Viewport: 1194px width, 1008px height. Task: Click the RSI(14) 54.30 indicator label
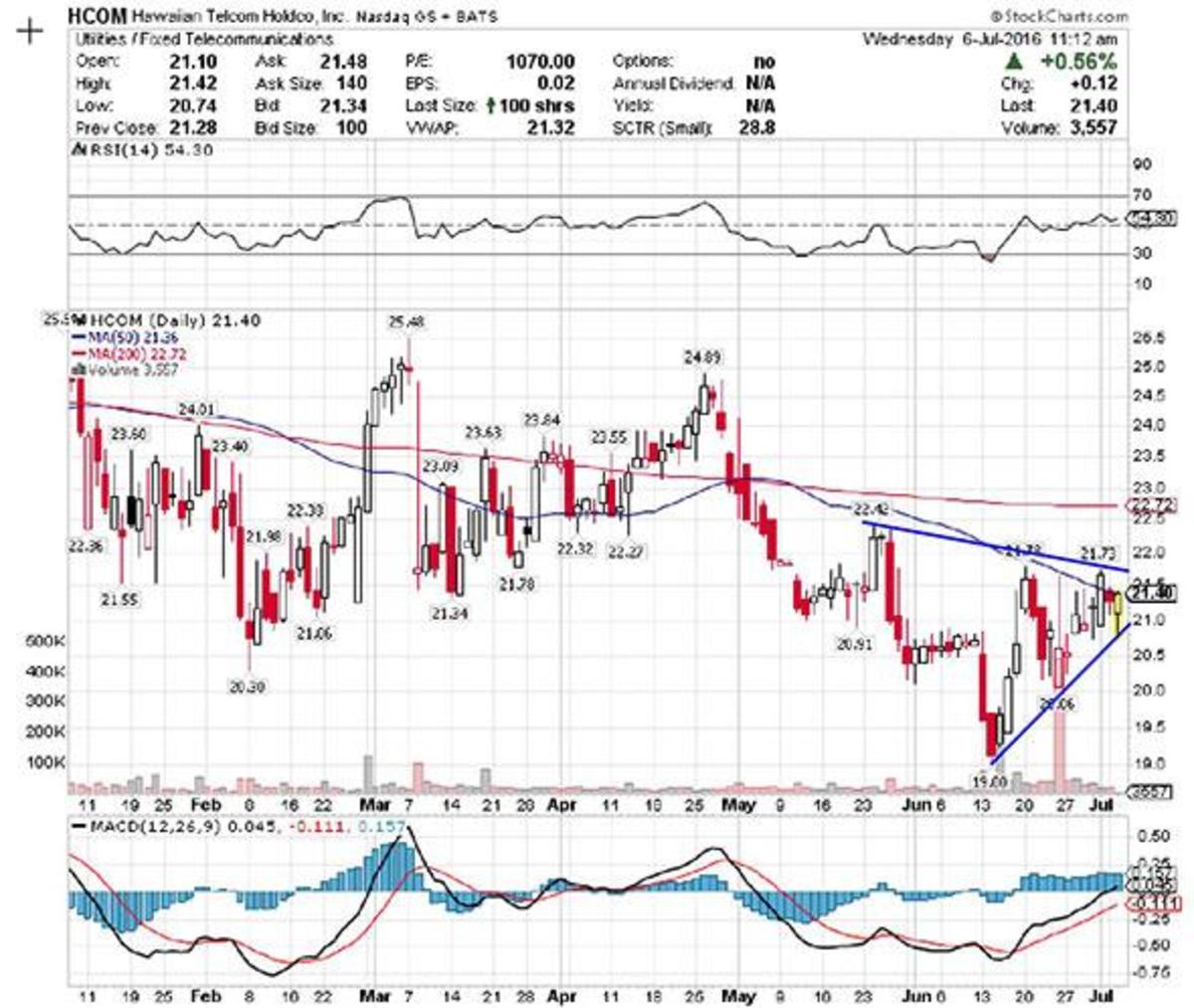click(x=144, y=149)
